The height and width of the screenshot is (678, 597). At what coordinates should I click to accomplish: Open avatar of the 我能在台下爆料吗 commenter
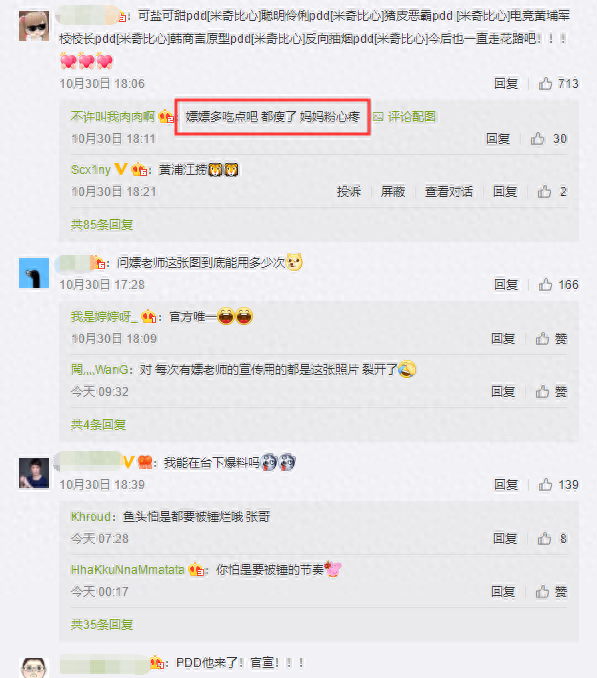point(34,473)
